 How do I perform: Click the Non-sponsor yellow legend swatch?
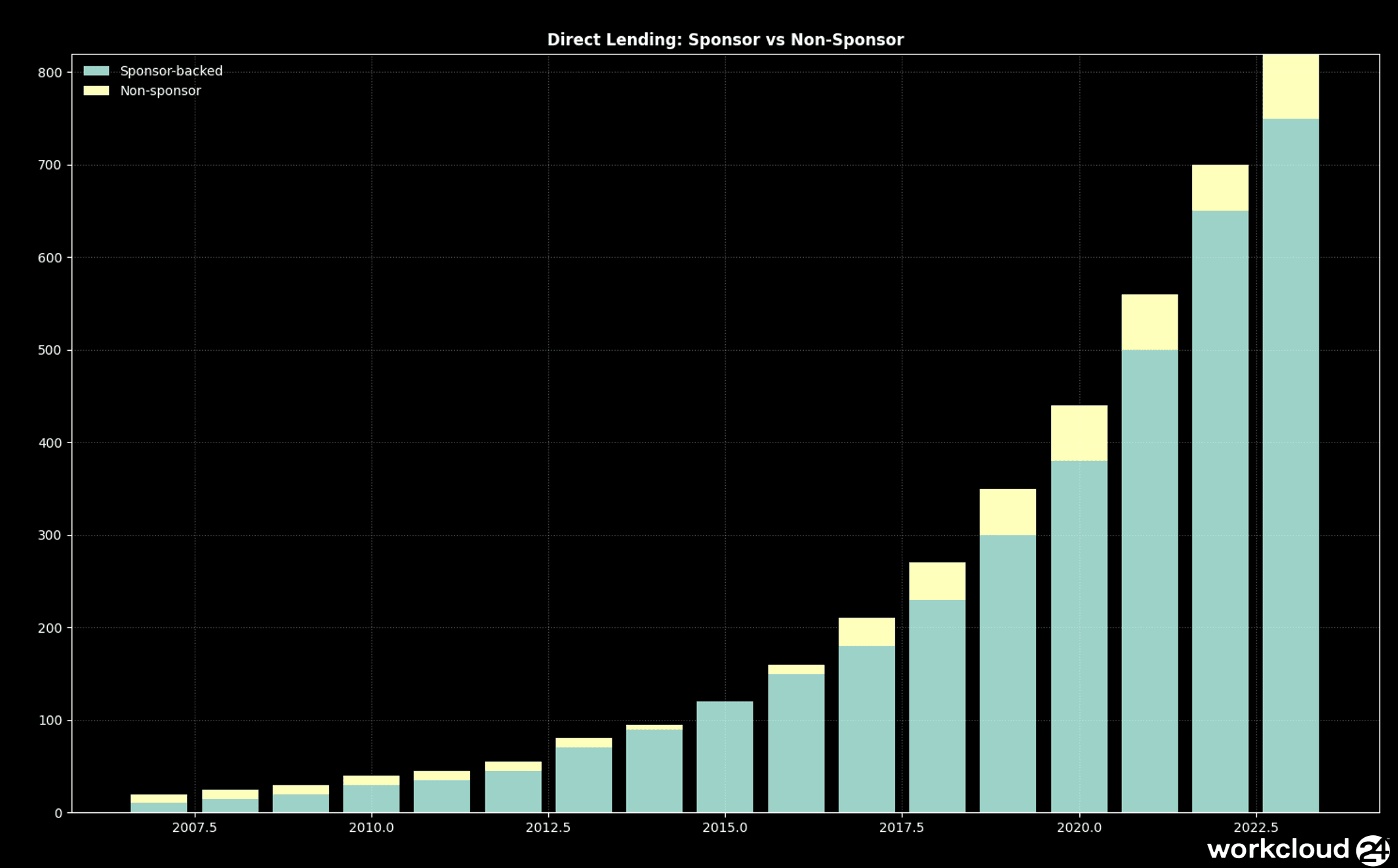[96, 90]
